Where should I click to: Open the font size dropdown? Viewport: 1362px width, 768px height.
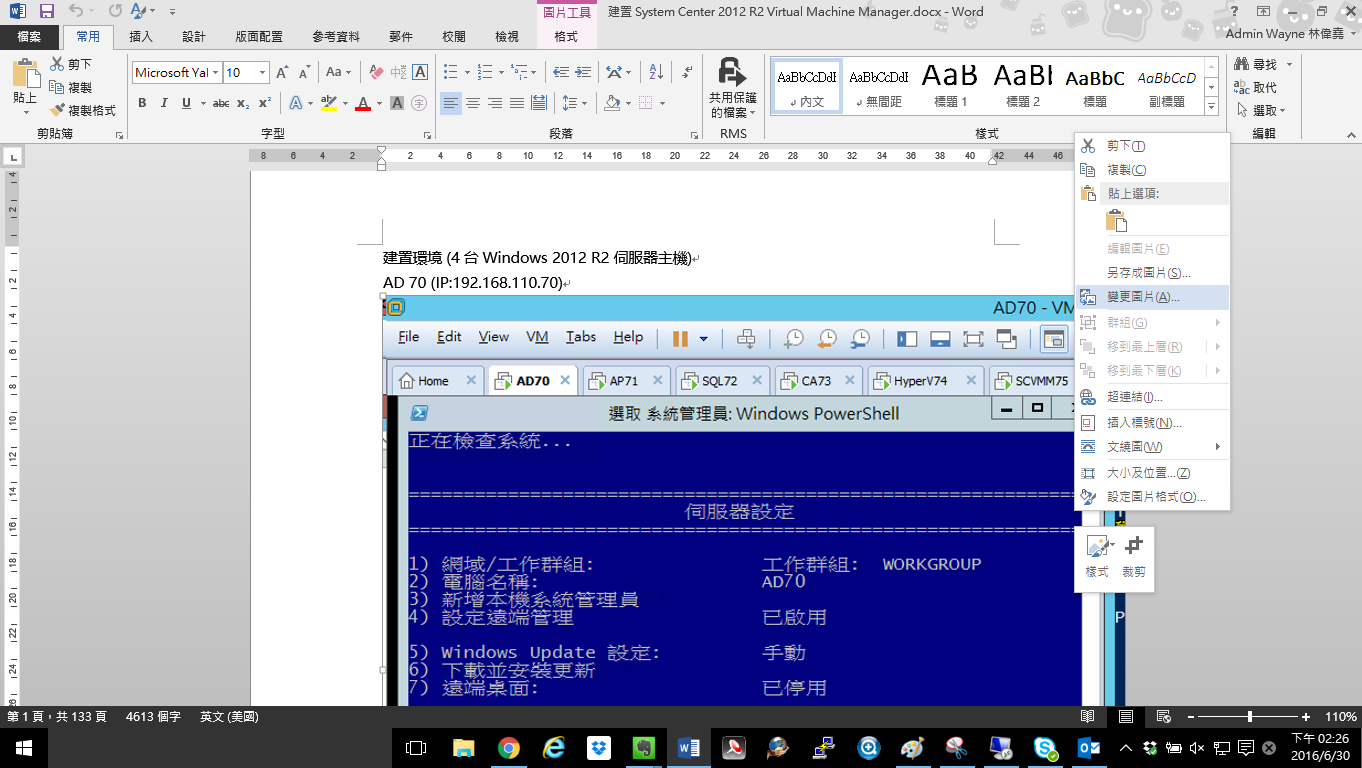[263, 73]
